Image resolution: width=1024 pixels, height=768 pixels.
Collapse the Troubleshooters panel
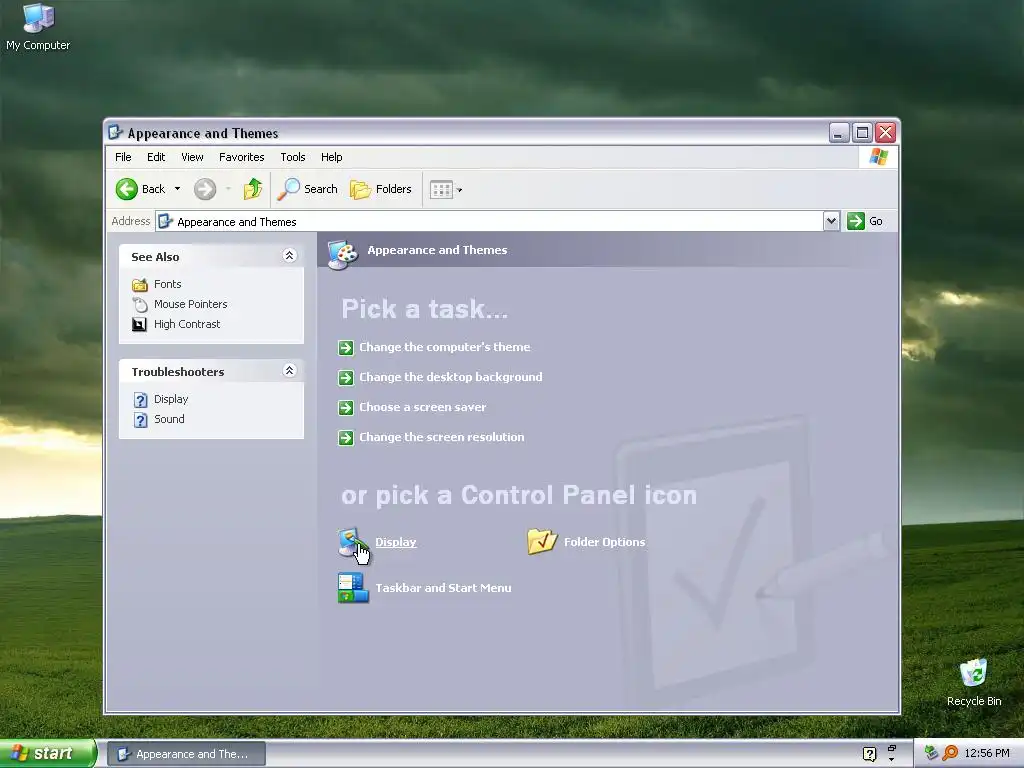(x=289, y=371)
